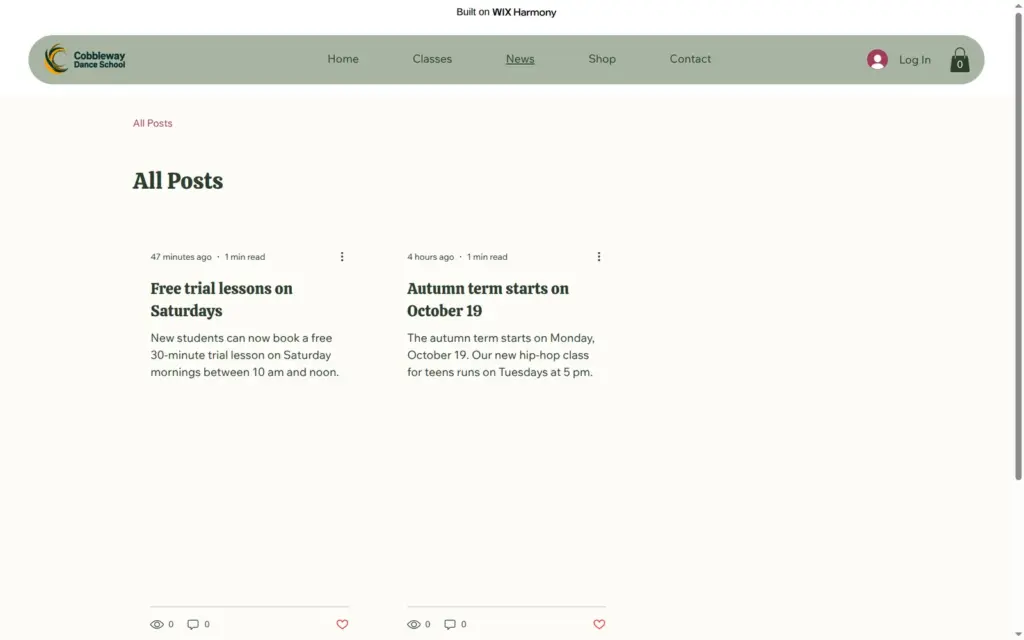Click the Log In button
This screenshot has width=1024, height=640.
[x=914, y=59]
